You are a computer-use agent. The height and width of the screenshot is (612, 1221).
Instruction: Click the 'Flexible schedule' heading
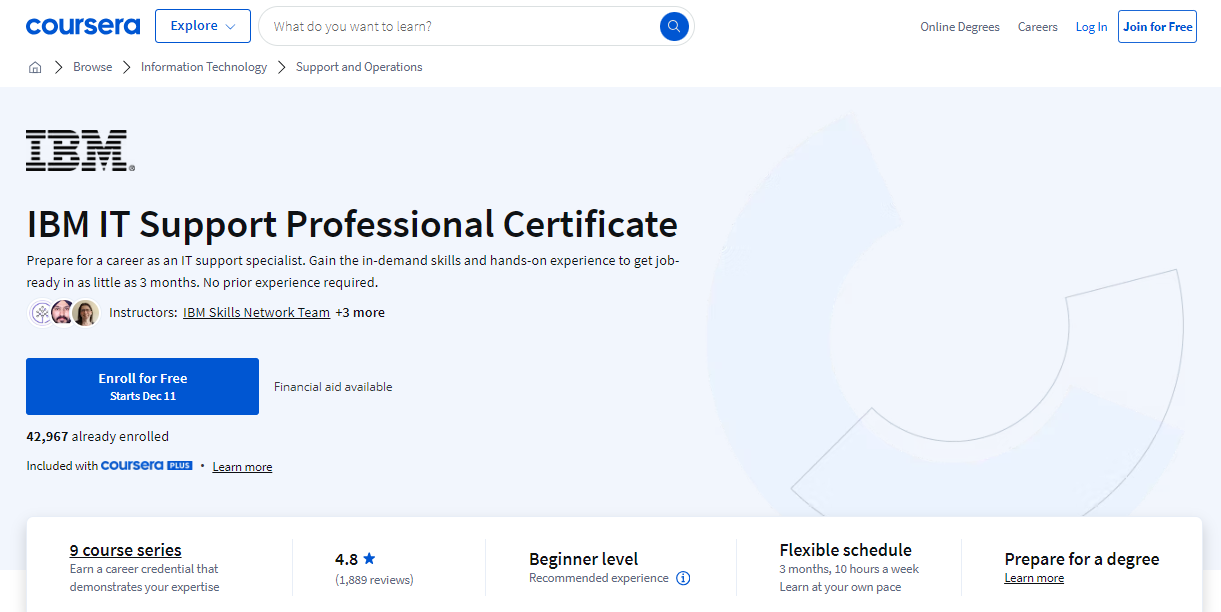click(x=846, y=550)
